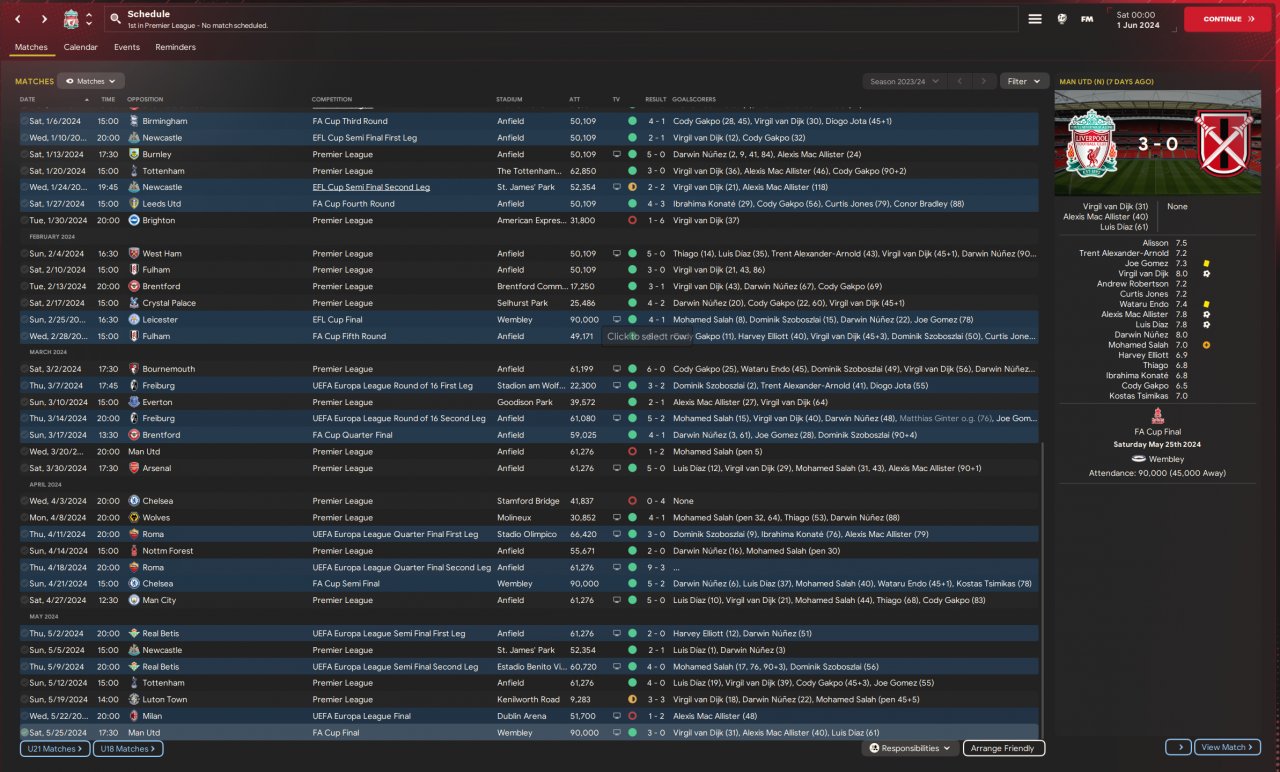Screen dimensions: 1280x772
Task: Click the Bournemouth club badge
Action: coord(134,369)
